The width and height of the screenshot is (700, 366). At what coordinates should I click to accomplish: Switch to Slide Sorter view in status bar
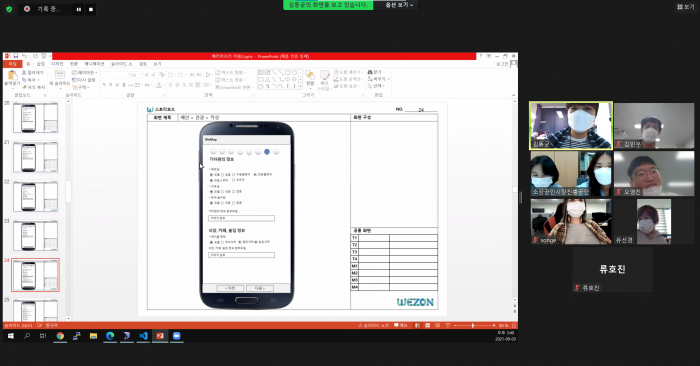pos(427,325)
